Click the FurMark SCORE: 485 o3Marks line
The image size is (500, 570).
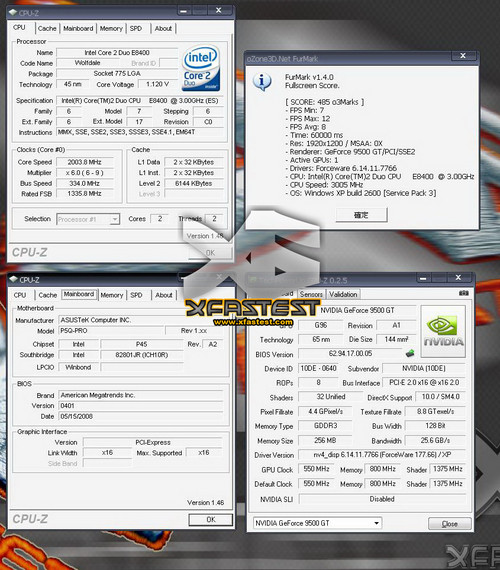(x=325, y=102)
